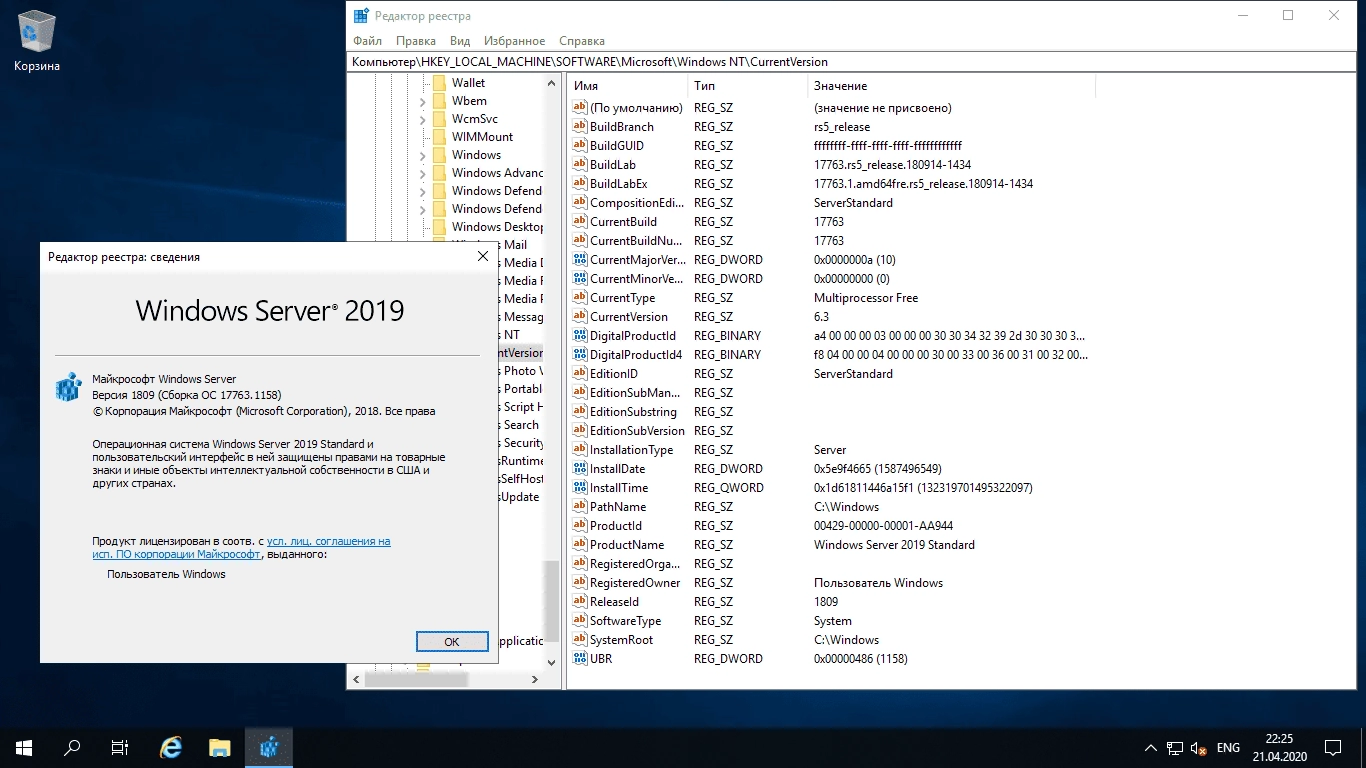The image size is (1366, 768).
Task: Open the Windows Start menu
Action: 24,747
